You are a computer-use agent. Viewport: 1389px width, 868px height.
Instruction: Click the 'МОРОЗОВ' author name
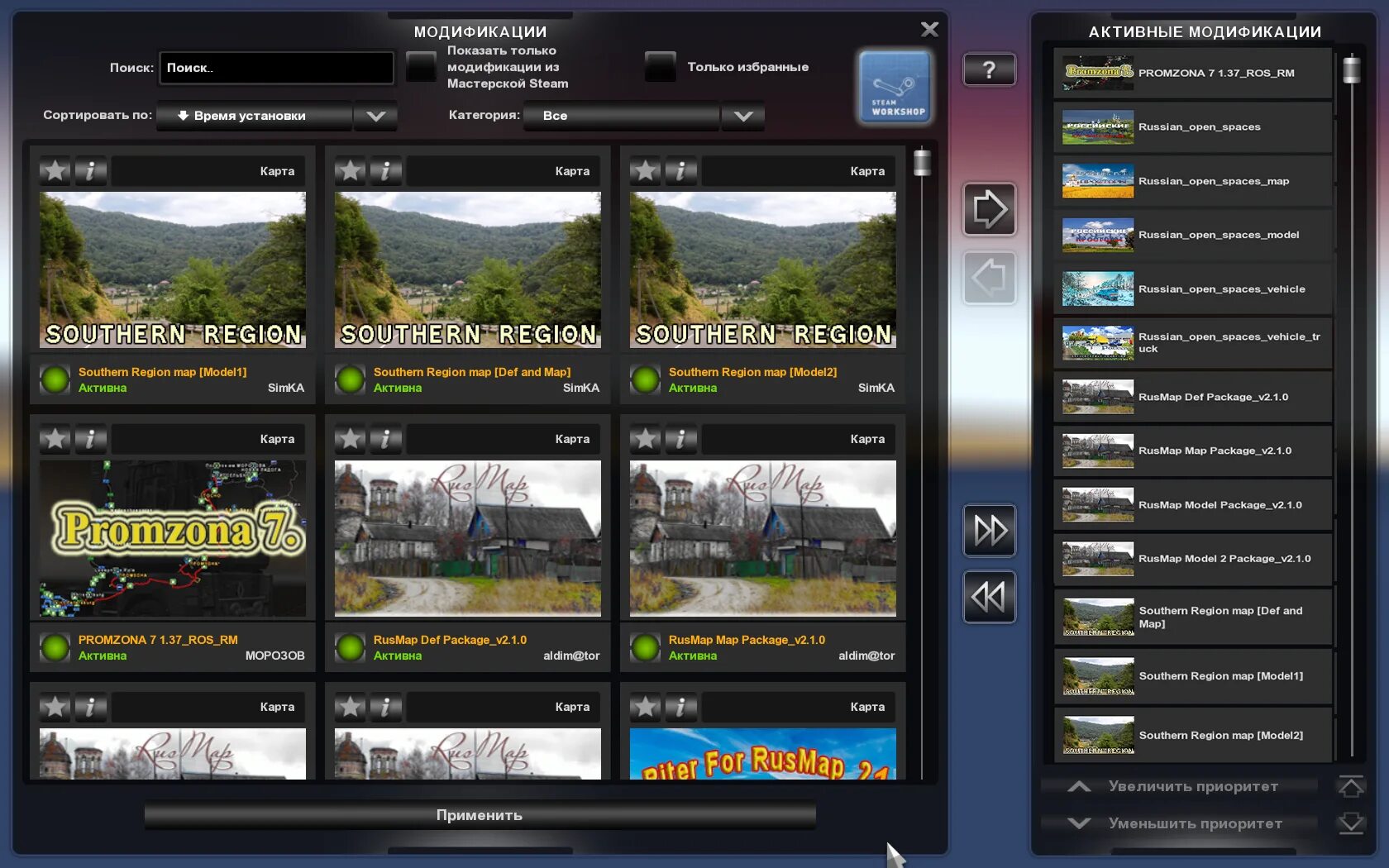pyautogui.click(x=275, y=656)
